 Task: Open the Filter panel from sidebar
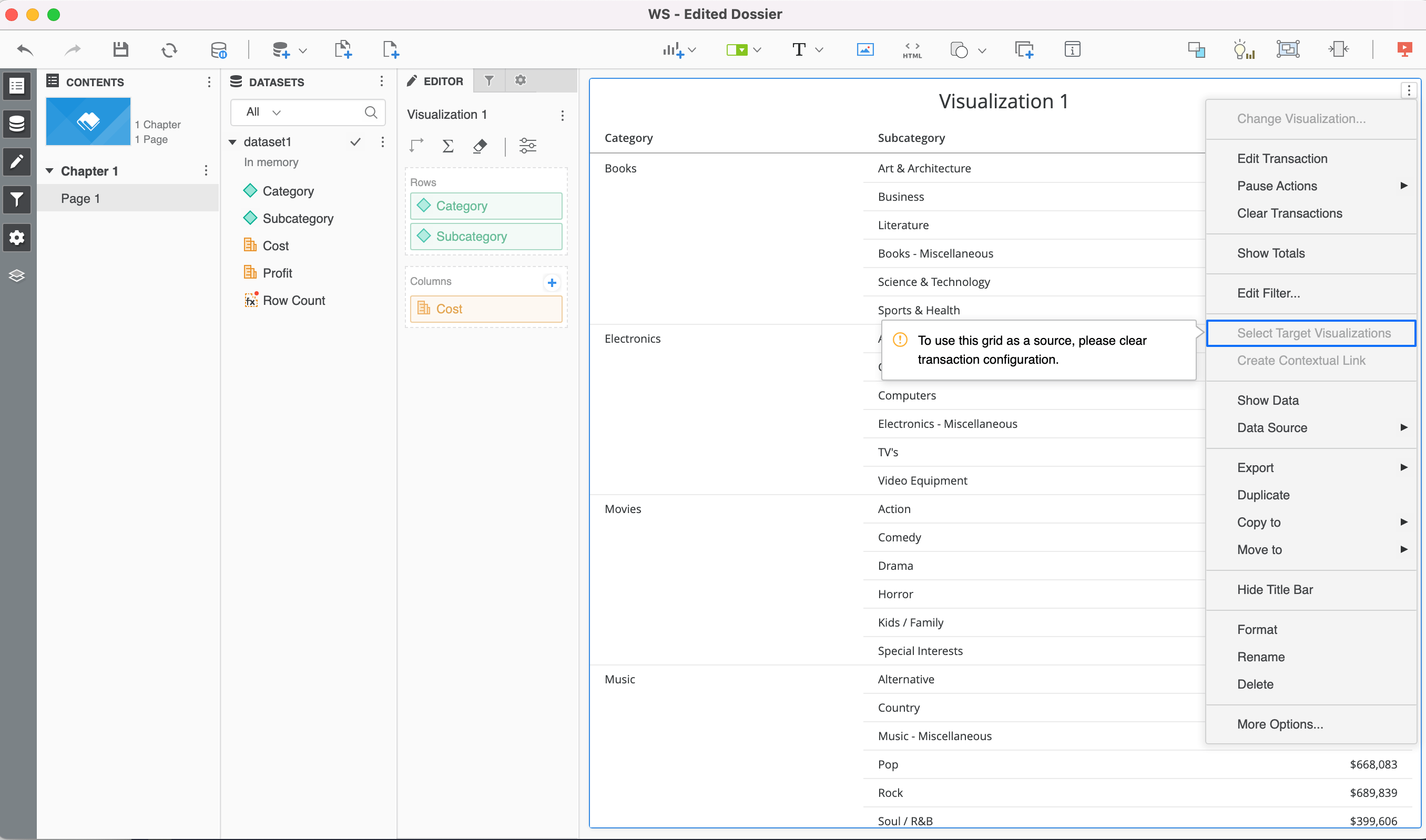click(x=17, y=200)
